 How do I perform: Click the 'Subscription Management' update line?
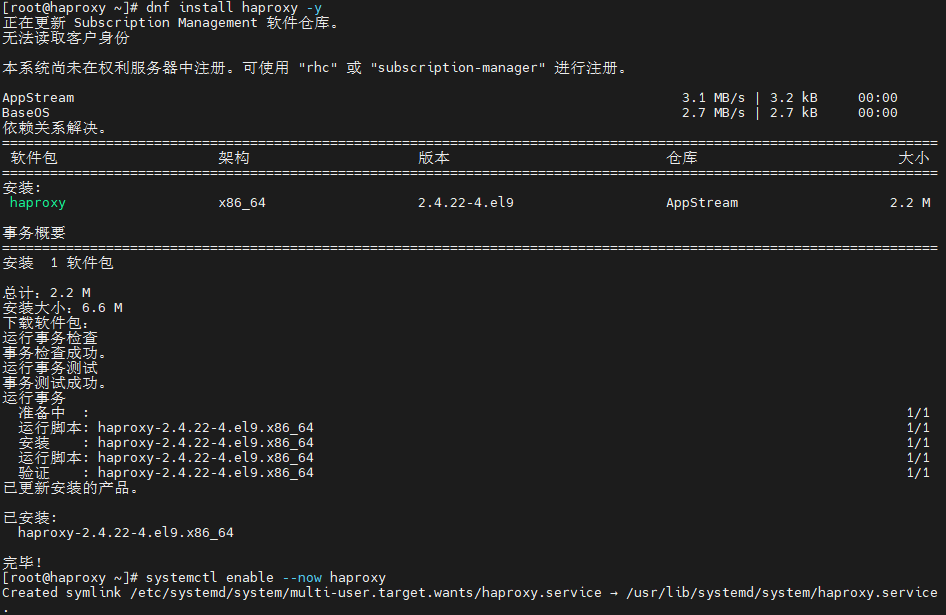[171, 23]
